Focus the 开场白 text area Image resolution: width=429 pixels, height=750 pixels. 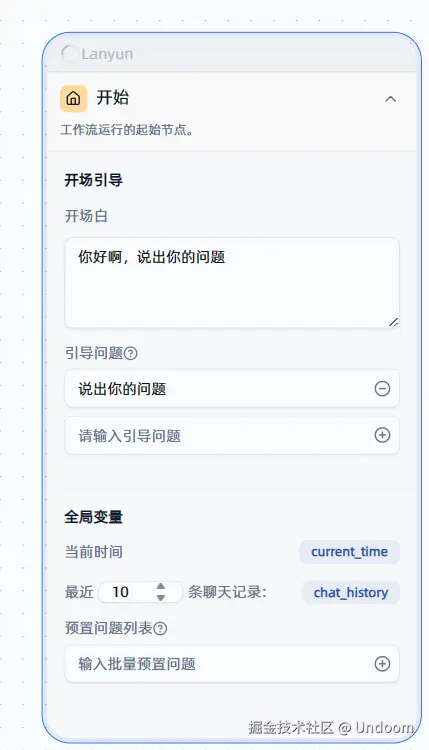232,283
